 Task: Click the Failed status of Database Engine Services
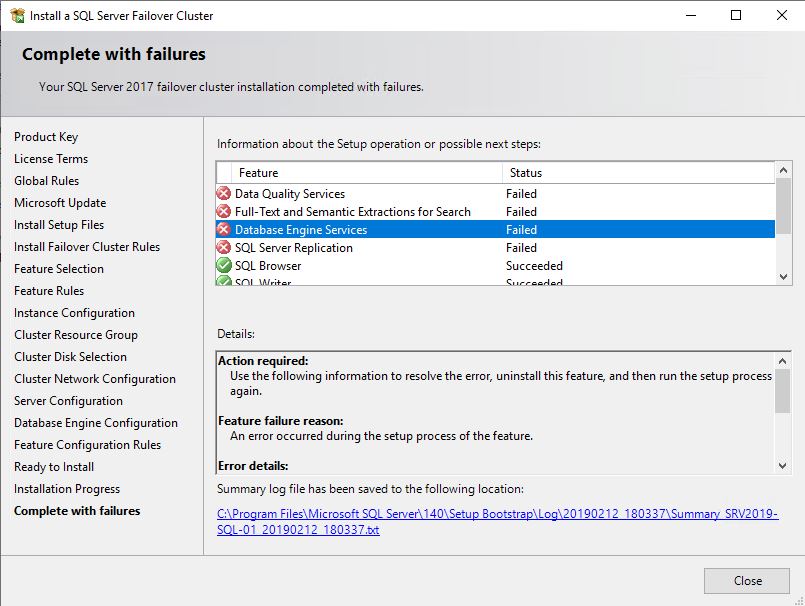click(x=522, y=230)
